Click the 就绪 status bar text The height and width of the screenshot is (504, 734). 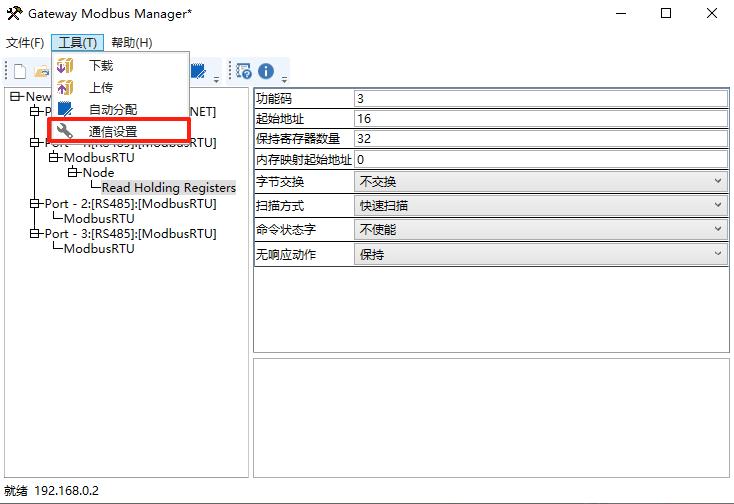click(16, 491)
